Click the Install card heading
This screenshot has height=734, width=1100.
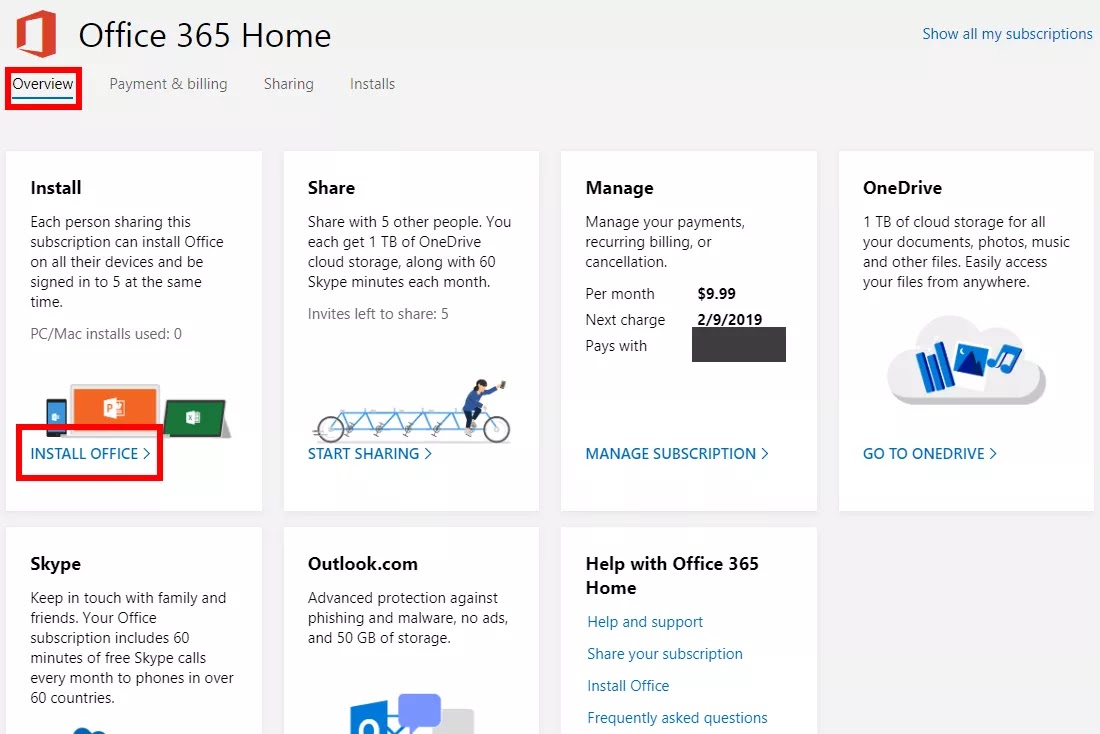55,188
